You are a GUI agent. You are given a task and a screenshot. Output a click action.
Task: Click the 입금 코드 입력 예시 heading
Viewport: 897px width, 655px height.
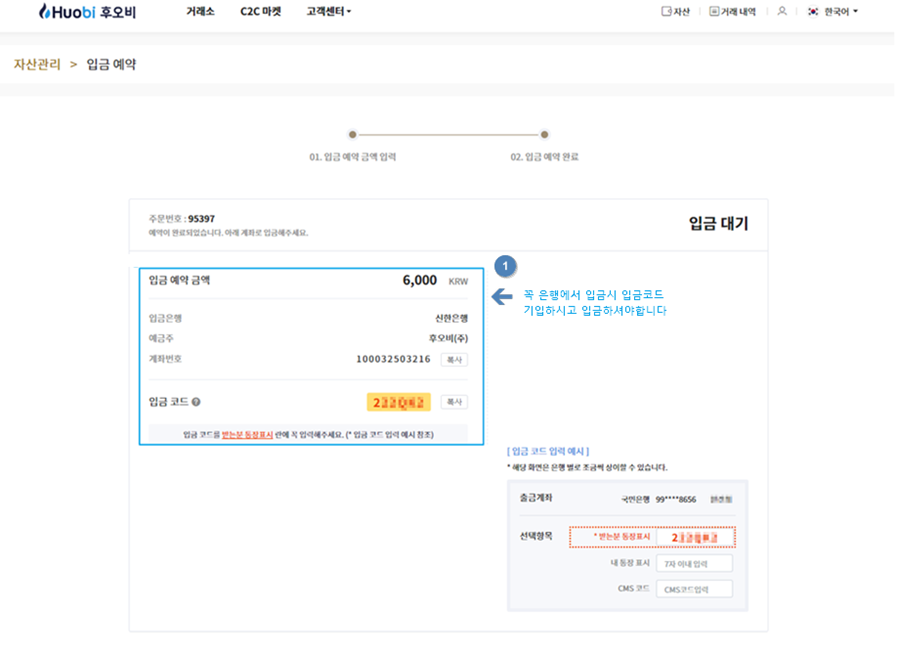(x=548, y=451)
